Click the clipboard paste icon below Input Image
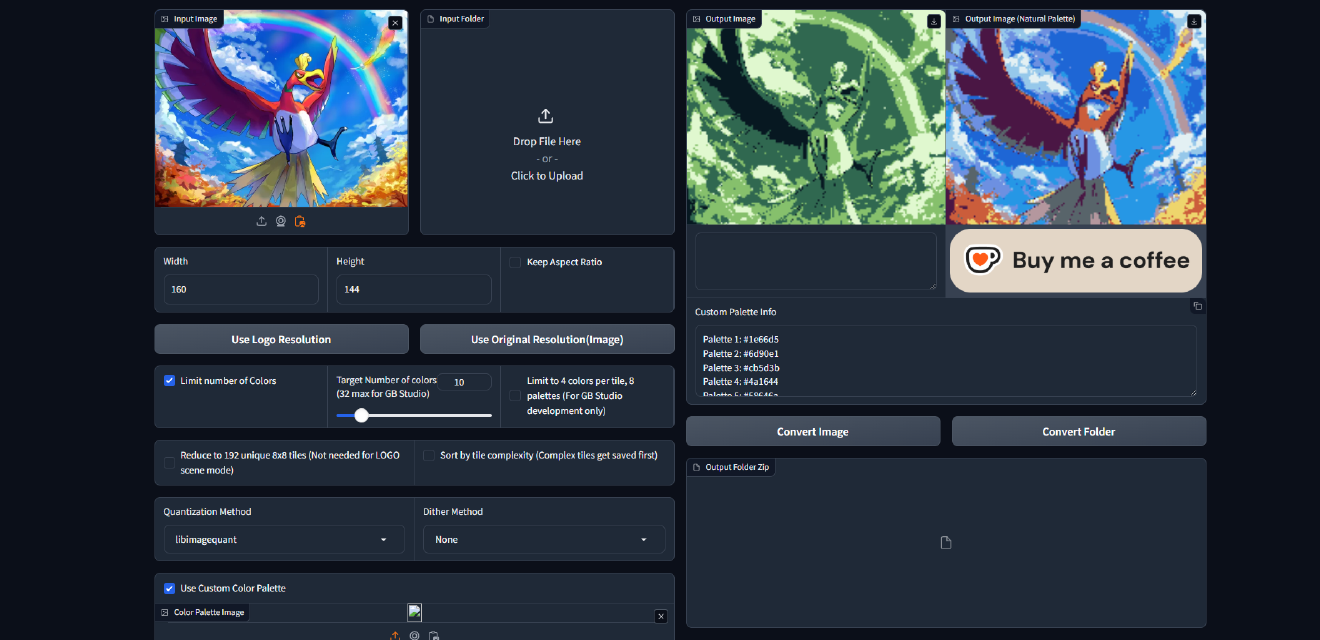This screenshot has height=640, width=1320. coord(300,221)
